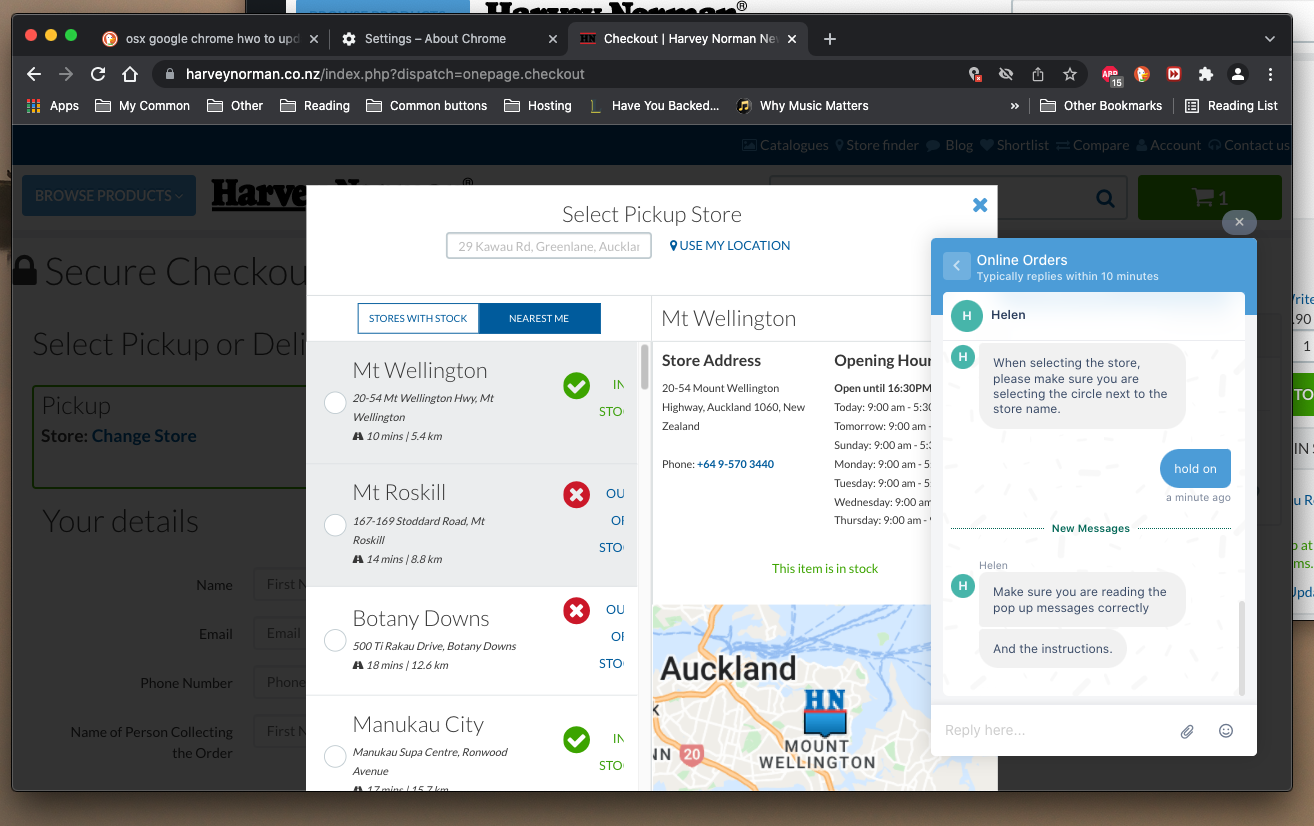The height and width of the screenshot is (826, 1314).
Task: Switch to Stores With Stock filter
Action: point(418,318)
